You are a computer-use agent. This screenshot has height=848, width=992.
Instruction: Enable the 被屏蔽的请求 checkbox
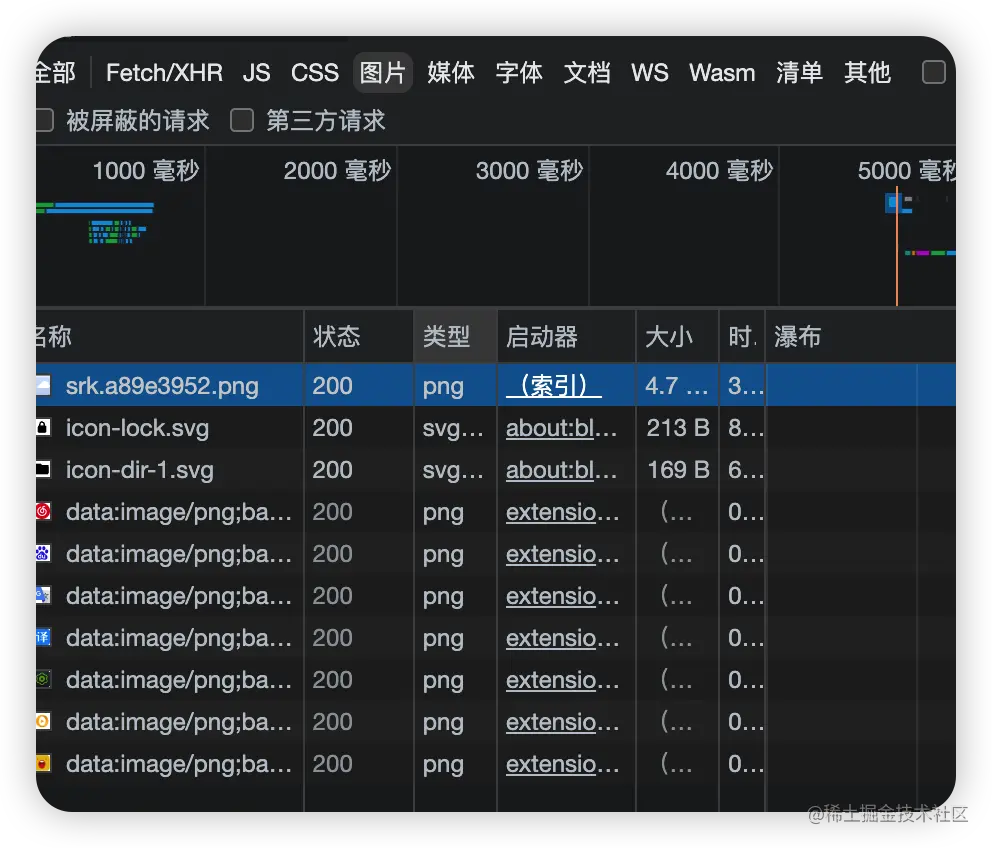44,120
